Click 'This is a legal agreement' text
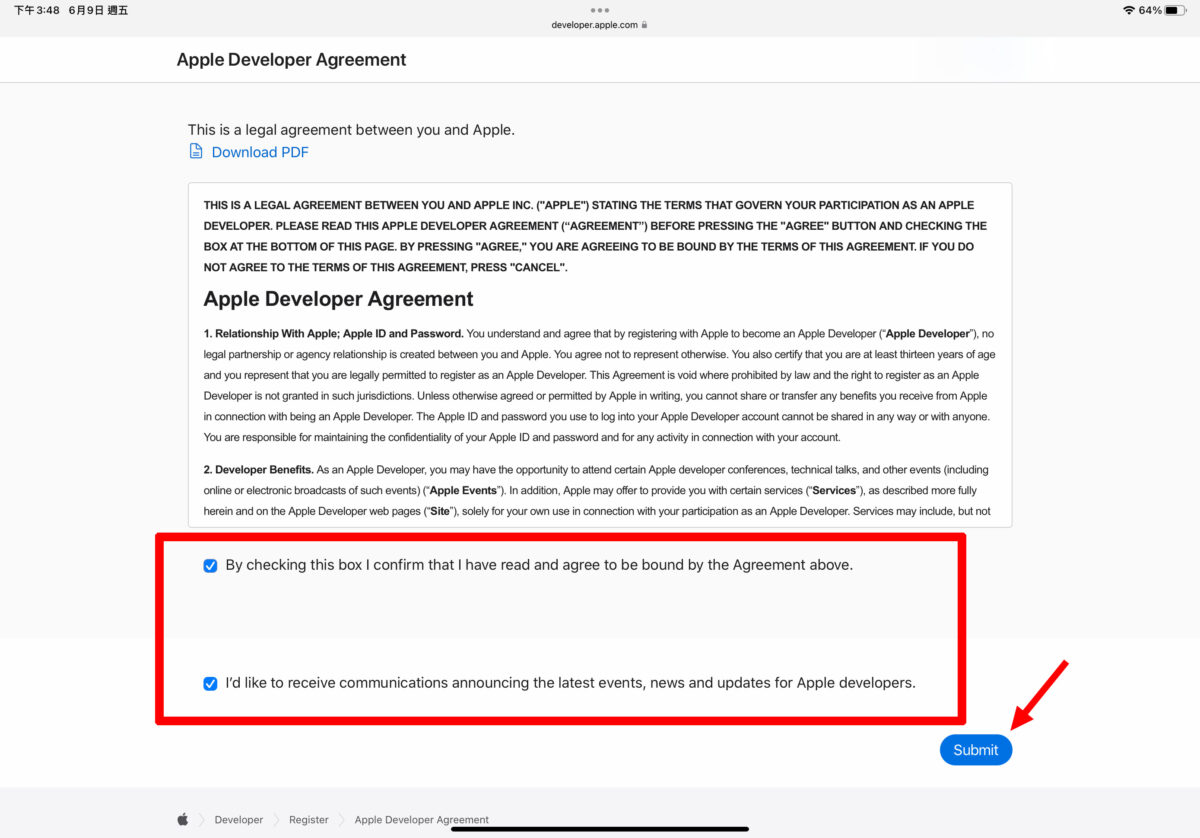1200x838 pixels. 351,130
